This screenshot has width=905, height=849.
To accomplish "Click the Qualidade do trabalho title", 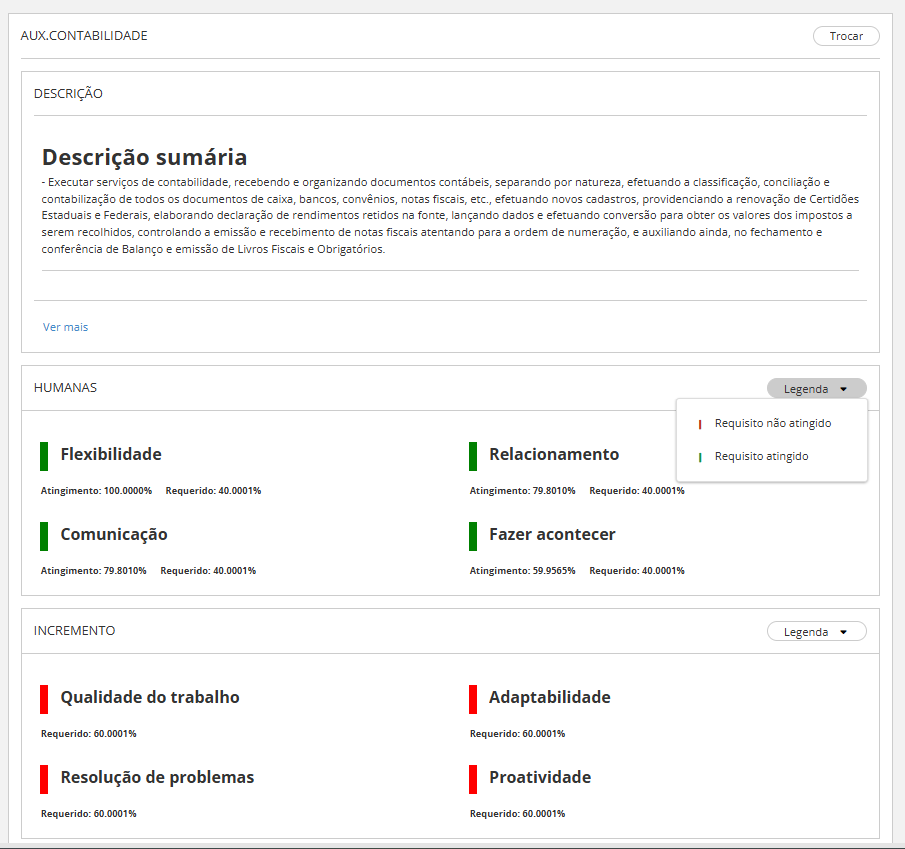I will pos(150,697).
